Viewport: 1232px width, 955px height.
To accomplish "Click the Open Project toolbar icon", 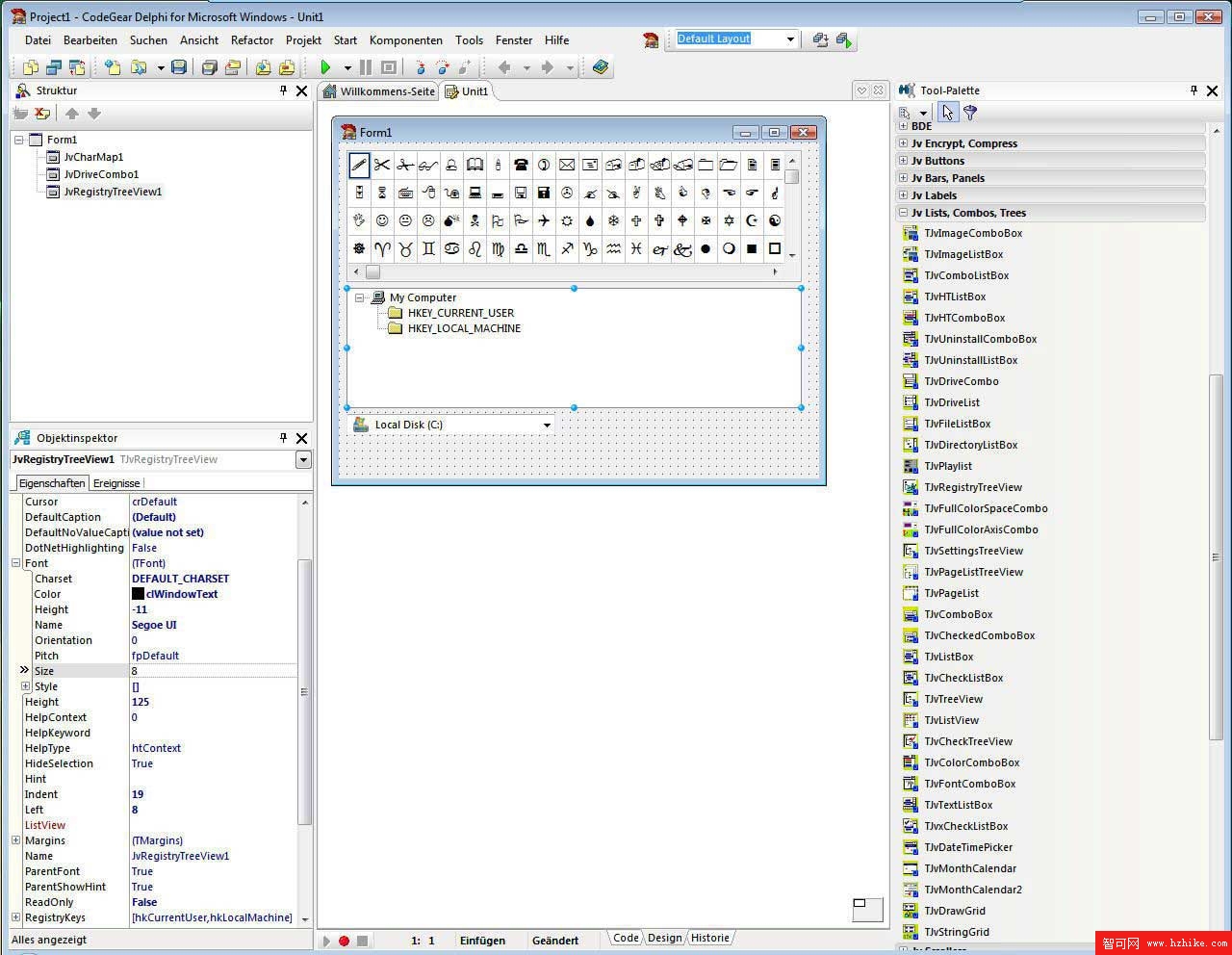I will (233, 67).
